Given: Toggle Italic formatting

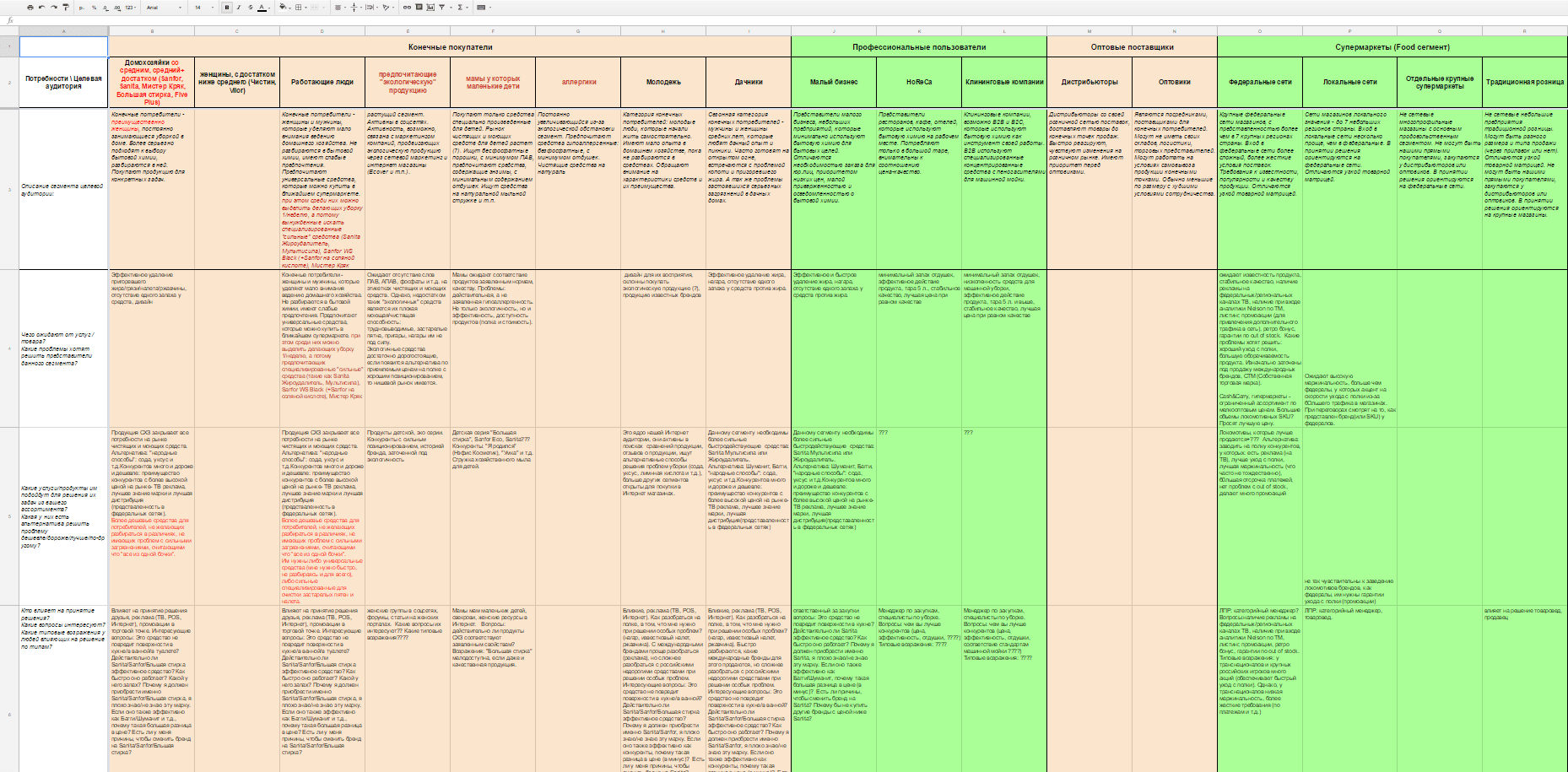Looking at the screenshot, I should [239, 8].
